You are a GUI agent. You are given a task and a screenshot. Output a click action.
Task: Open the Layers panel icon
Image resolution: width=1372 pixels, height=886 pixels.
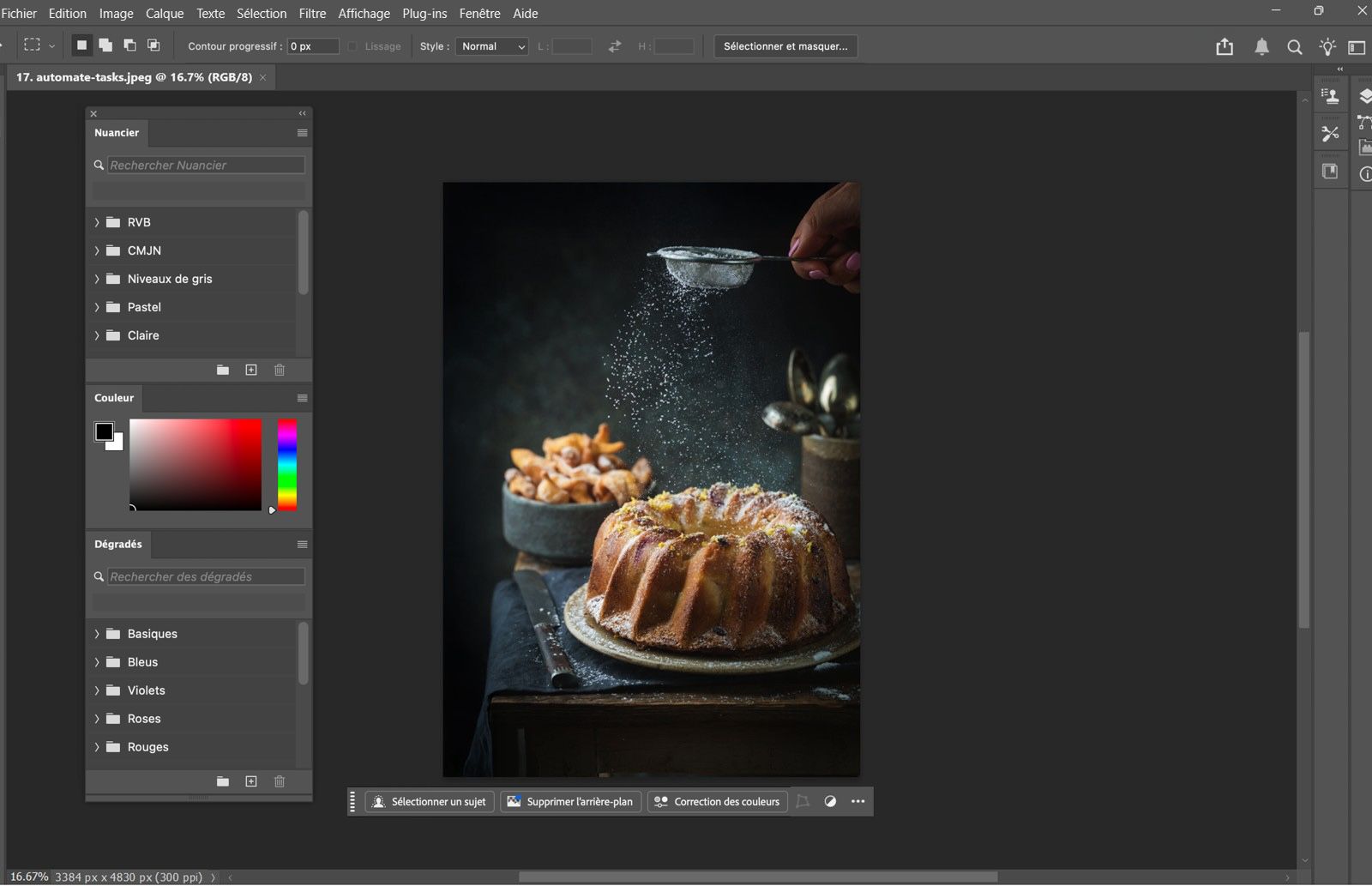(x=1364, y=97)
